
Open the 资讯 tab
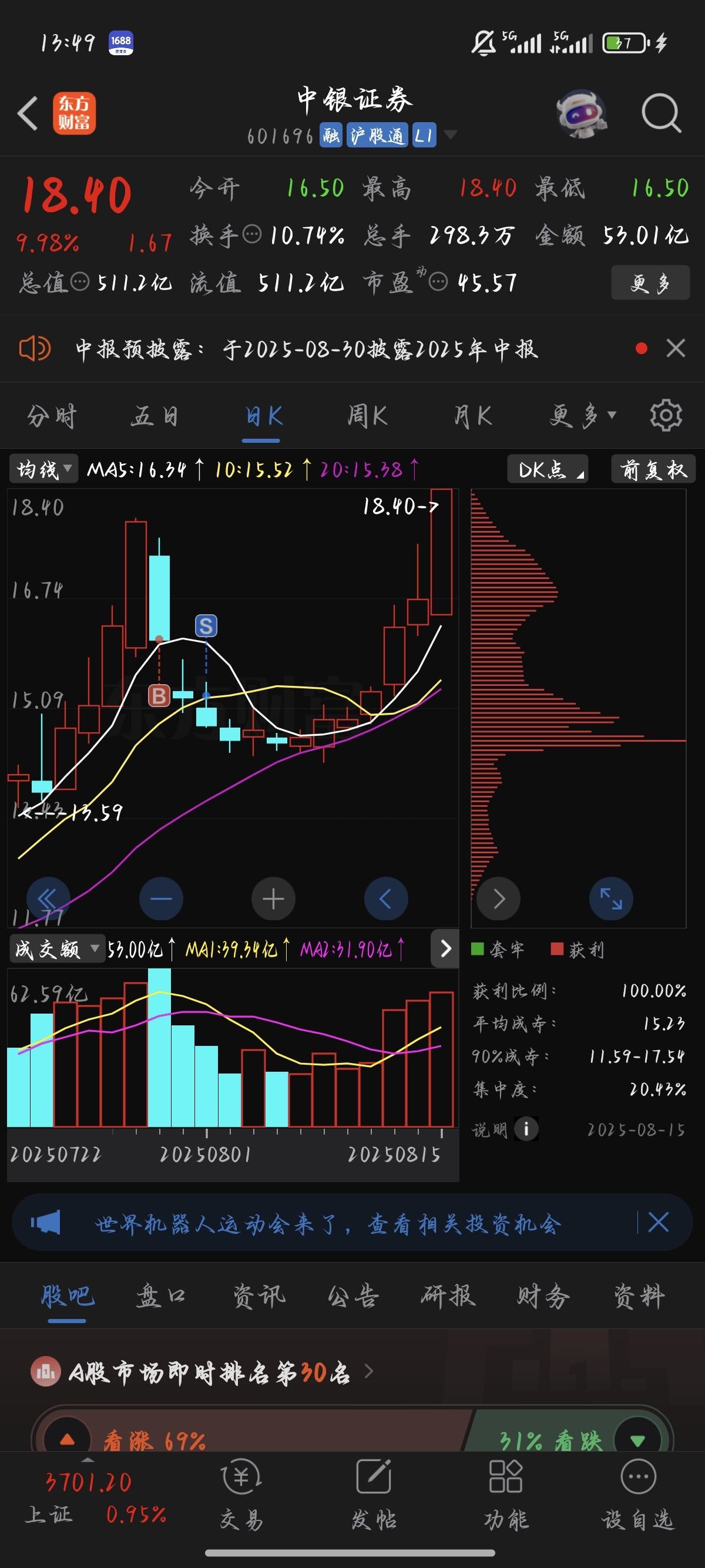(258, 1296)
